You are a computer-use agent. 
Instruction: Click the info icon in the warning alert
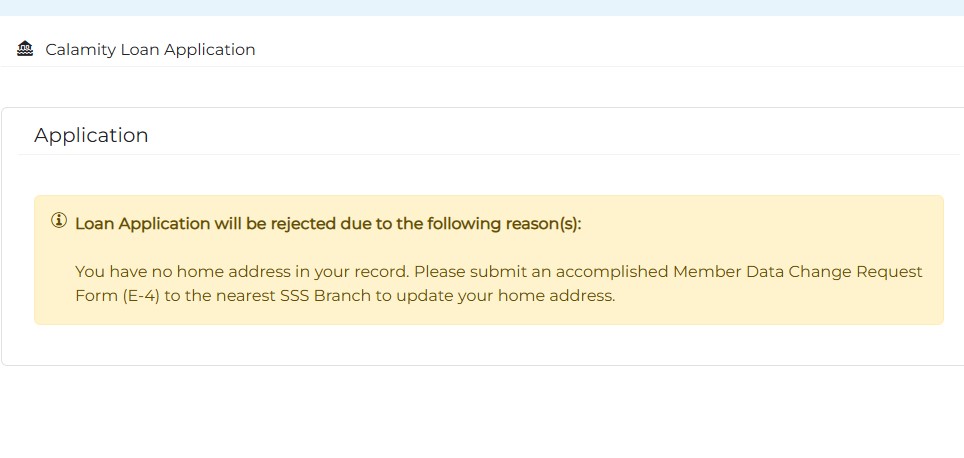click(59, 221)
